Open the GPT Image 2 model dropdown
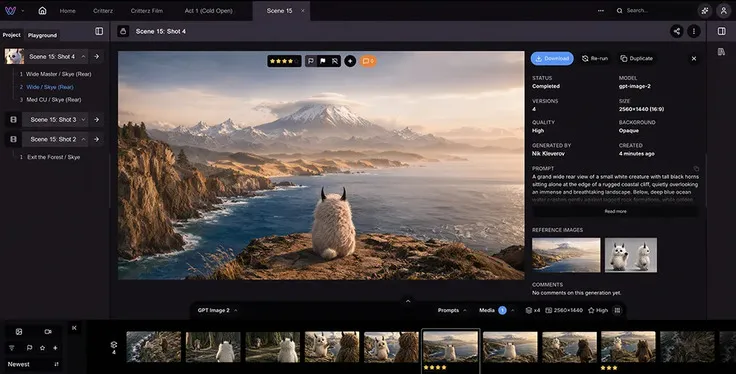Image resolution: width=736 pixels, height=374 pixels. [x=217, y=310]
